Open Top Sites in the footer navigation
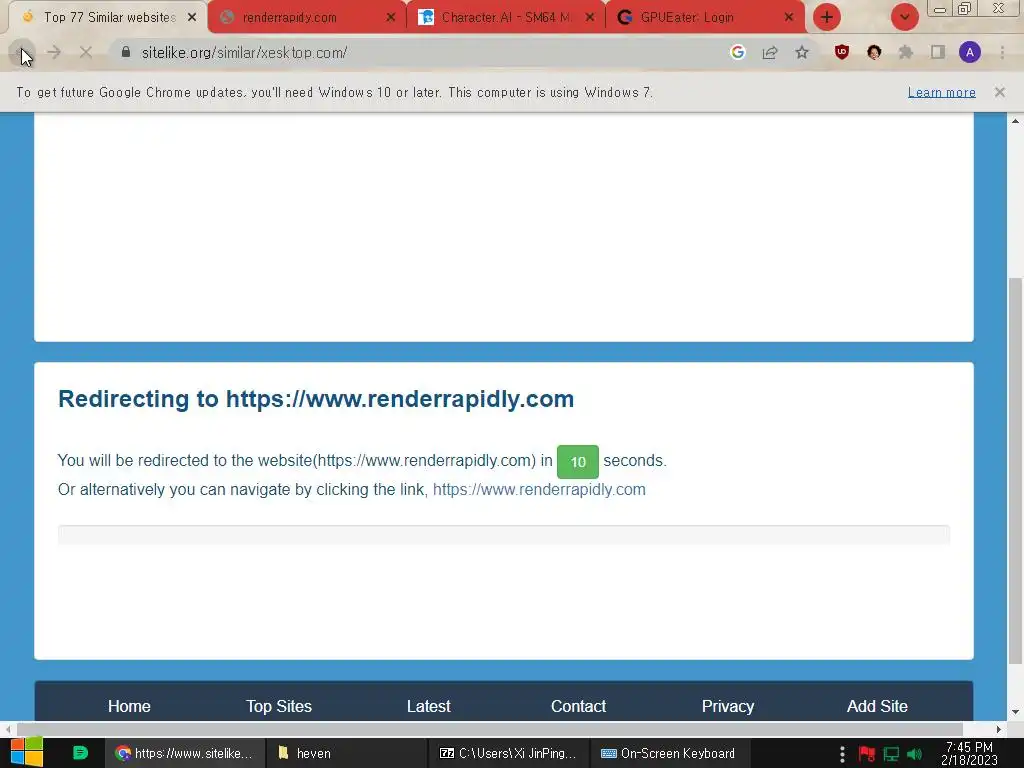Screen dimensions: 1024x768 (279, 706)
